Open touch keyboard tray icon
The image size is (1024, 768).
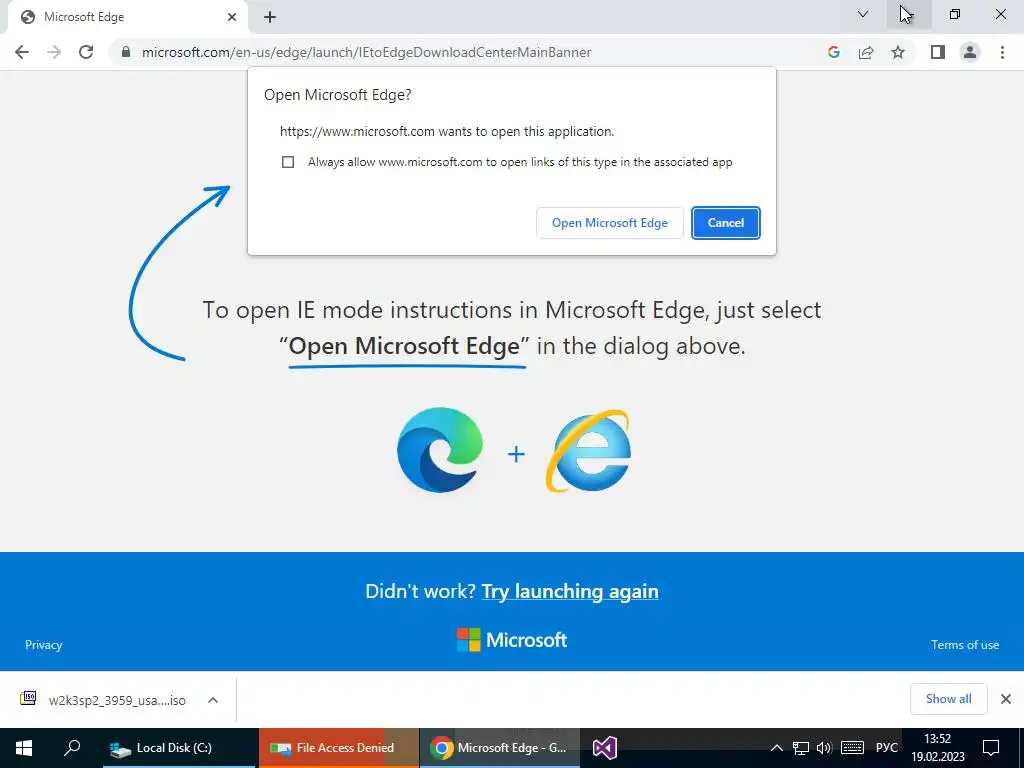(852, 748)
